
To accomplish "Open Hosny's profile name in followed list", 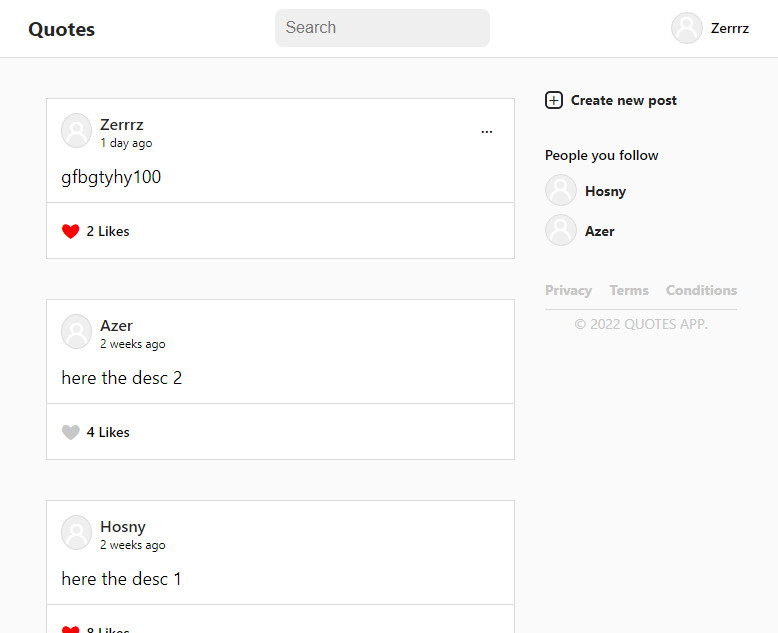I will pos(605,191).
